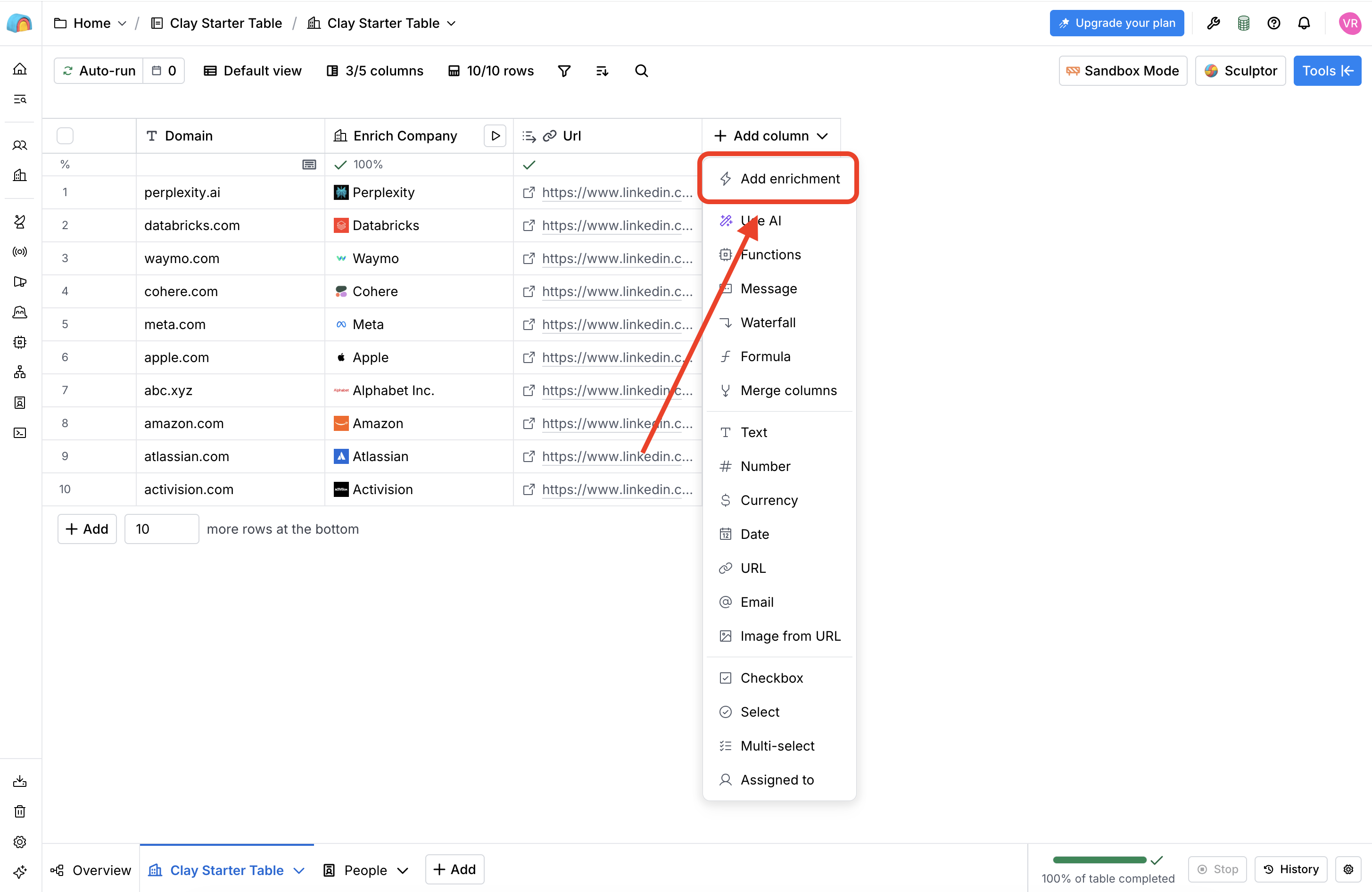Image resolution: width=1372 pixels, height=892 pixels.
Task: Open the people icon in left sidebar
Action: pos(20,145)
